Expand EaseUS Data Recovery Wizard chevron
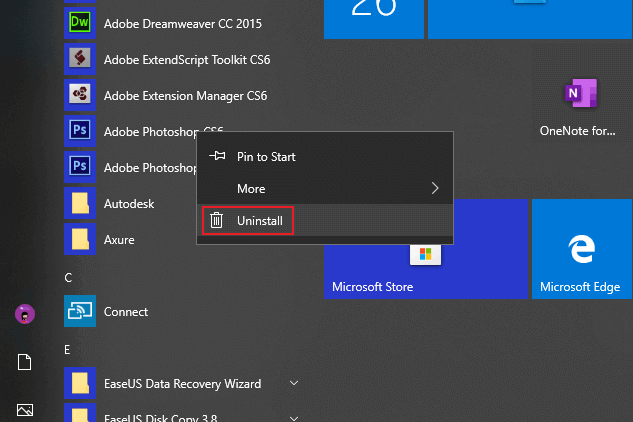 (294, 383)
